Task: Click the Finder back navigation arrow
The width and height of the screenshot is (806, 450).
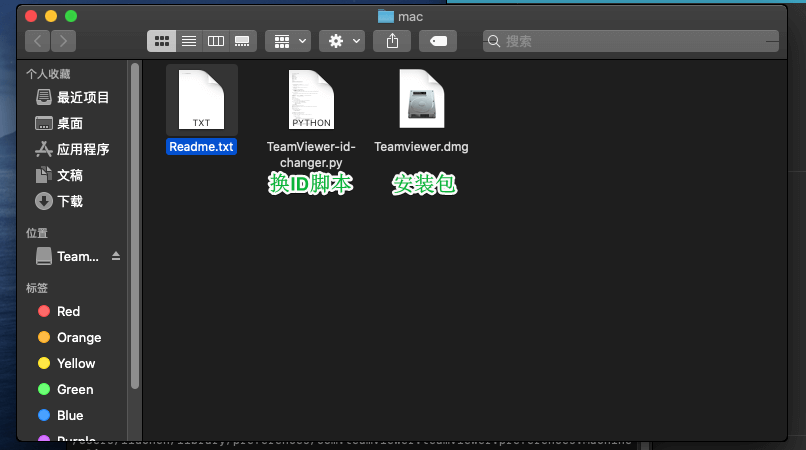Action: click(x=39, y=41)
